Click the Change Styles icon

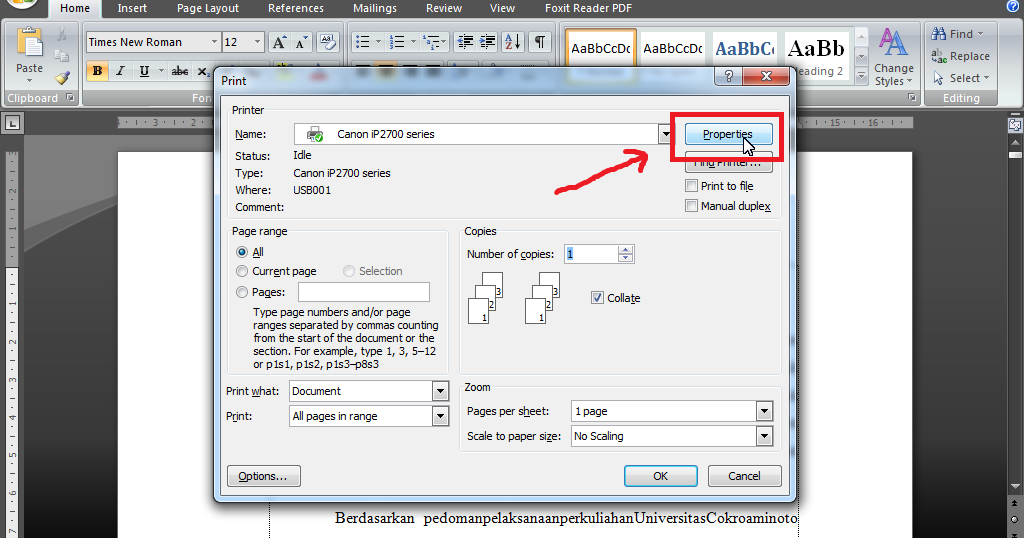(x=893, y=43)
